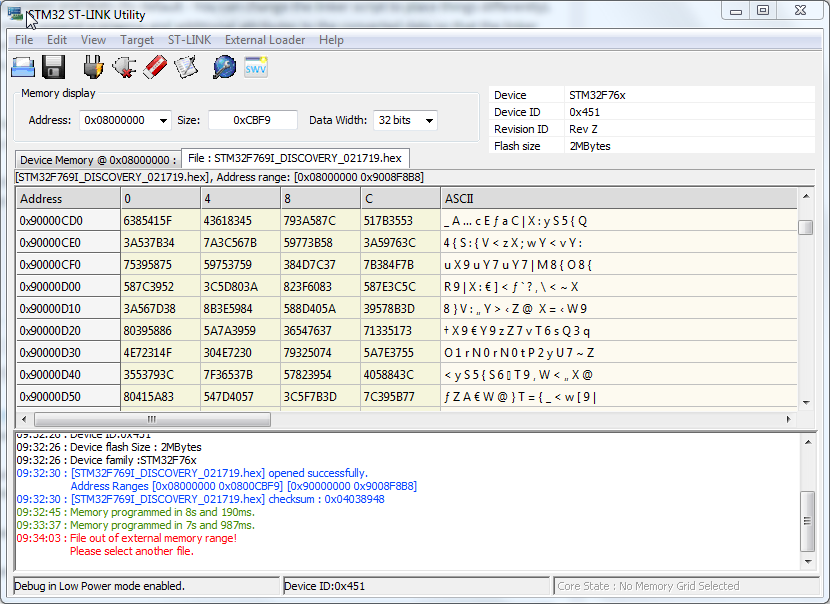Viewport: 830px width, 604px height.
Task: Select address row 0x90000CD0
Action: tap(68, 221)
